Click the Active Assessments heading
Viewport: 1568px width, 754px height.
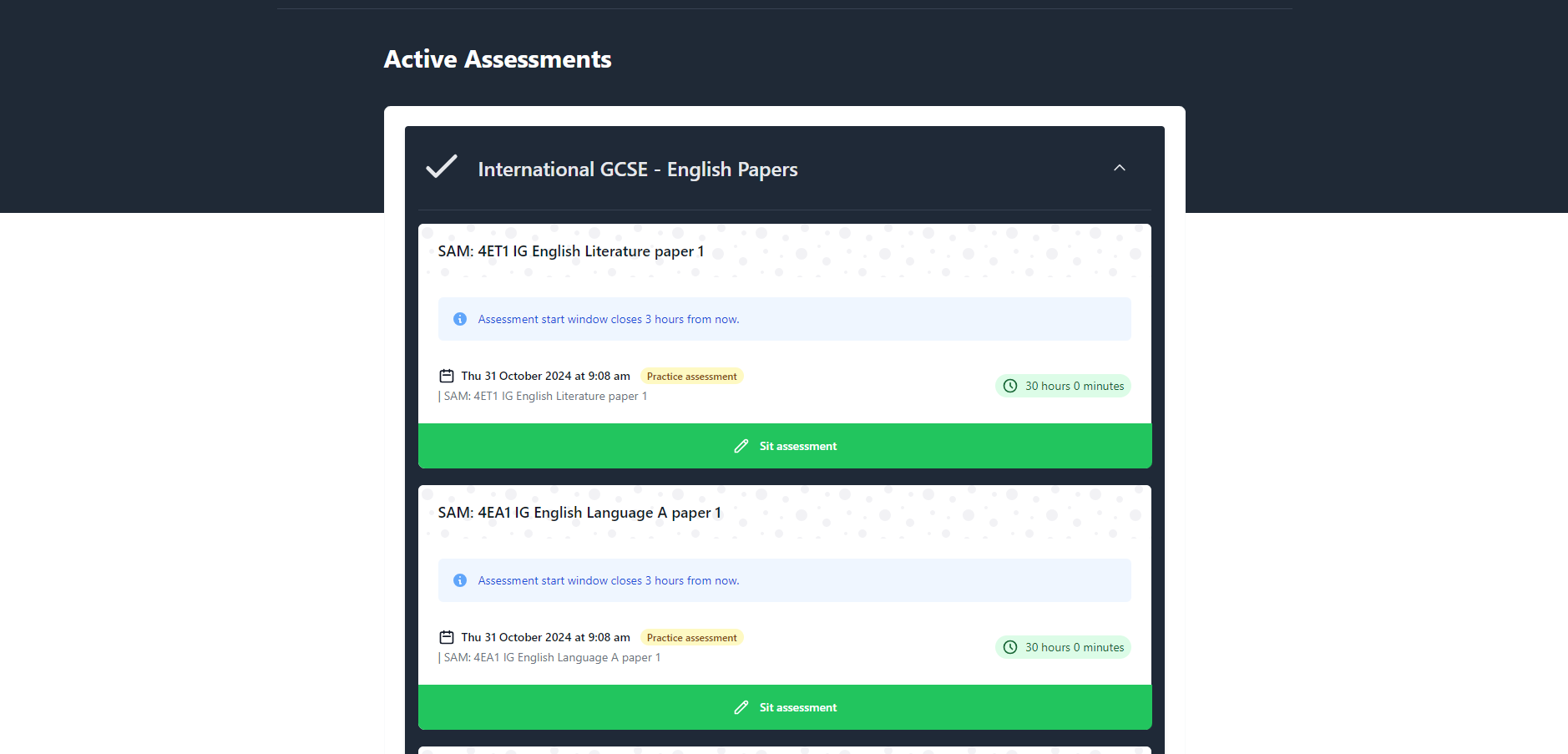498,59
